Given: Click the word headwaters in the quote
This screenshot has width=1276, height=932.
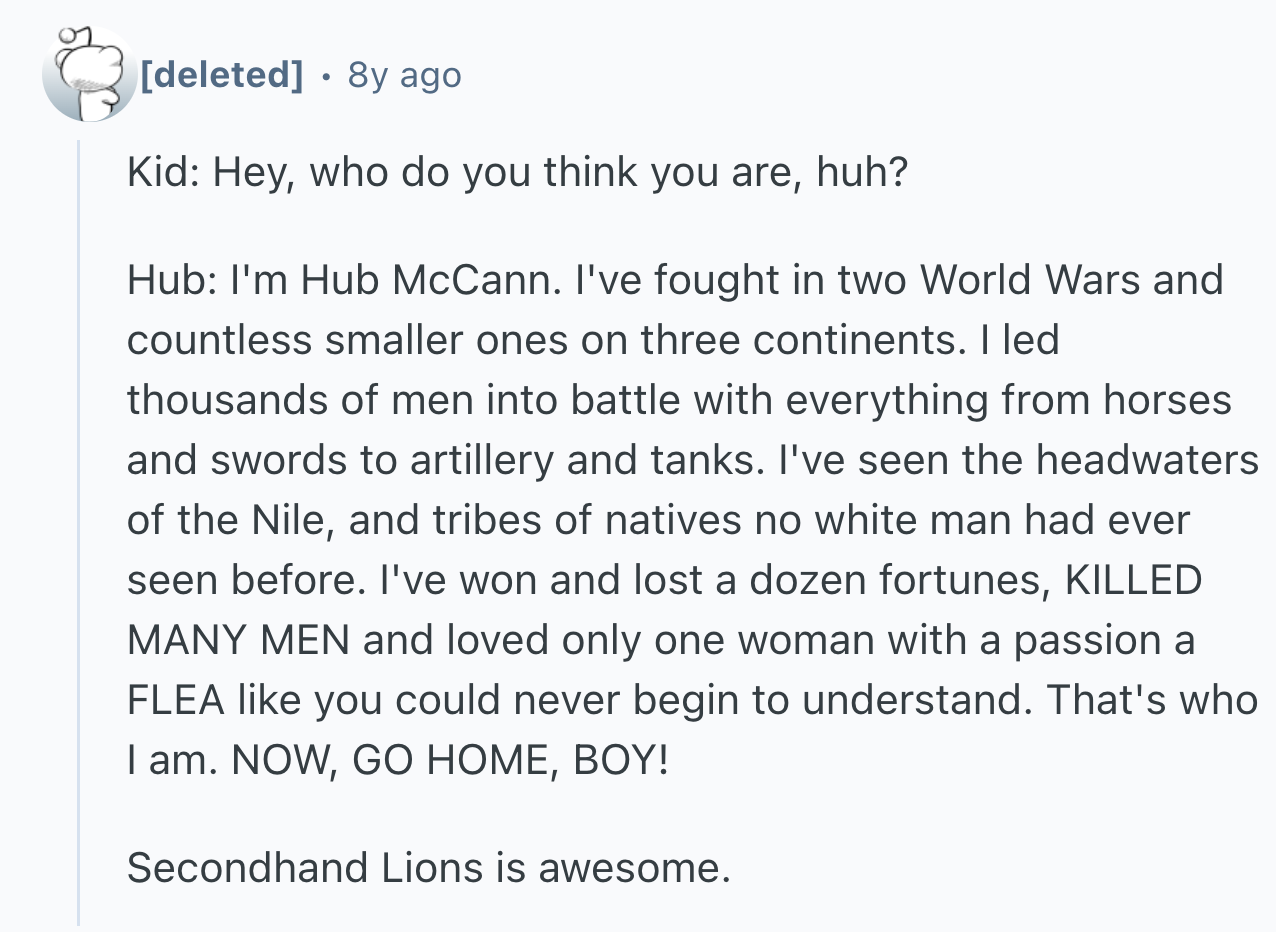Looking at the screenshot, I should [1146, 460].
